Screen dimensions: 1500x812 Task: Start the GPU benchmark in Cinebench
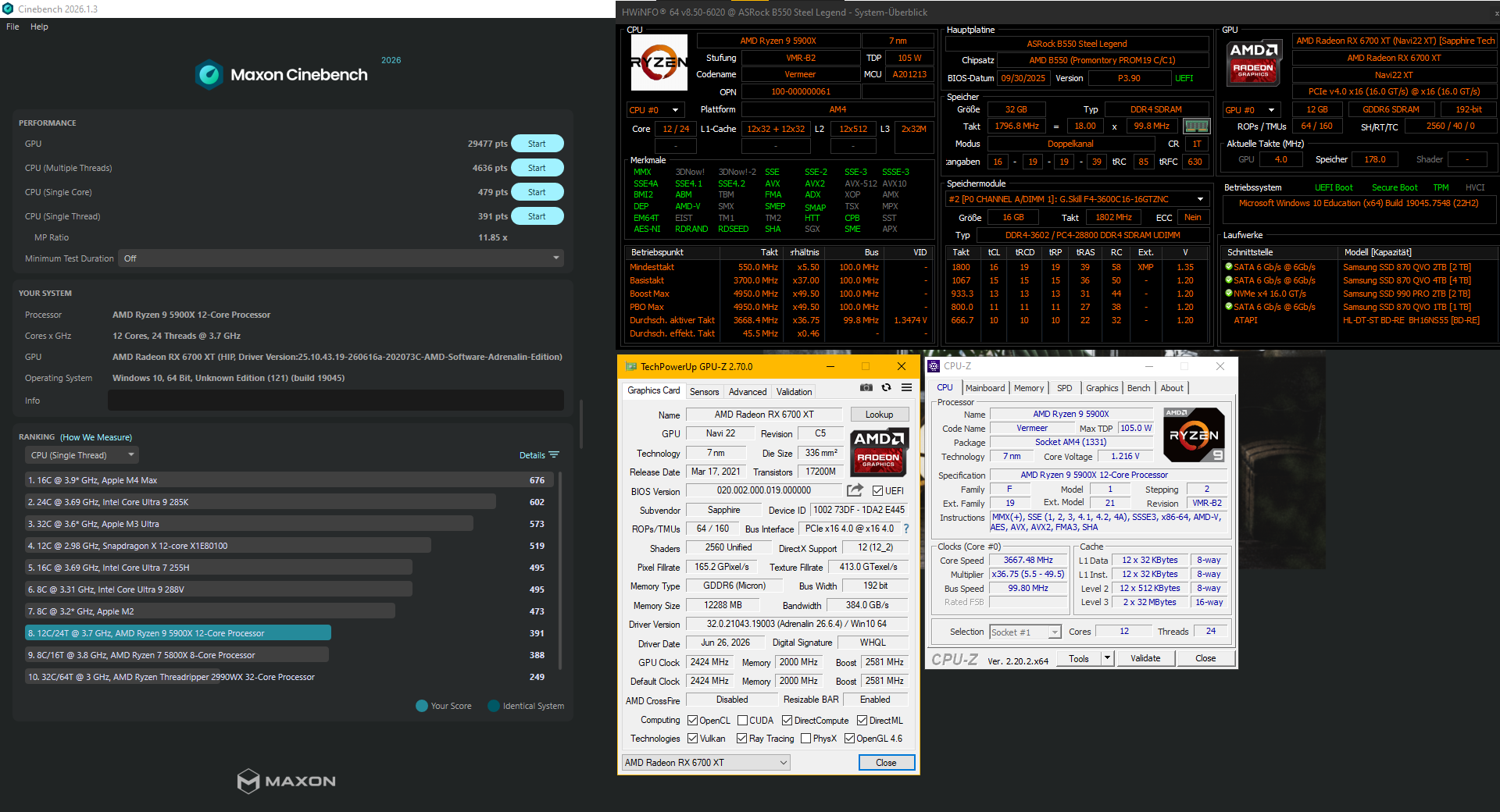point(537,144)
